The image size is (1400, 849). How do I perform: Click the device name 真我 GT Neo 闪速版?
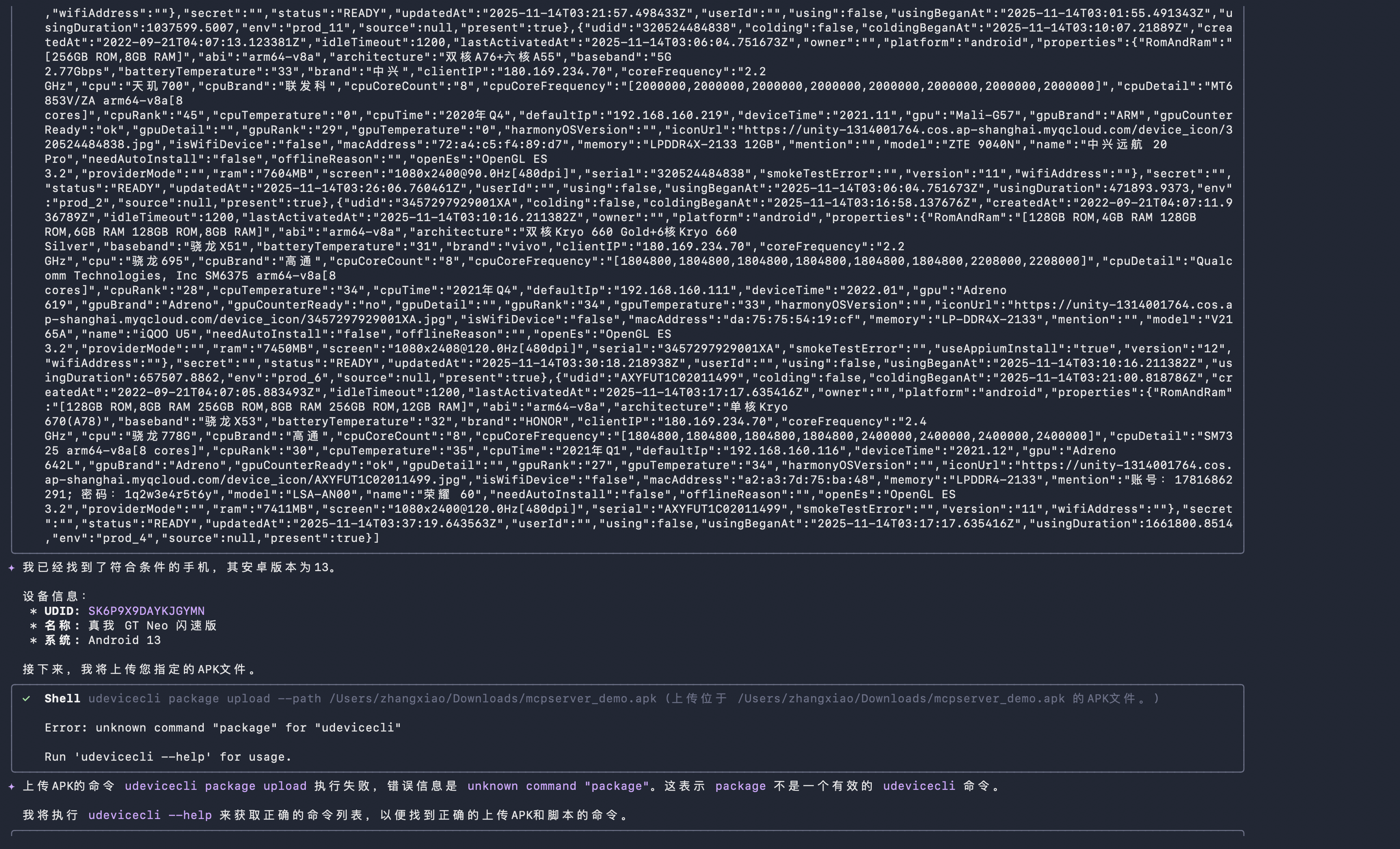pos(152,626)
